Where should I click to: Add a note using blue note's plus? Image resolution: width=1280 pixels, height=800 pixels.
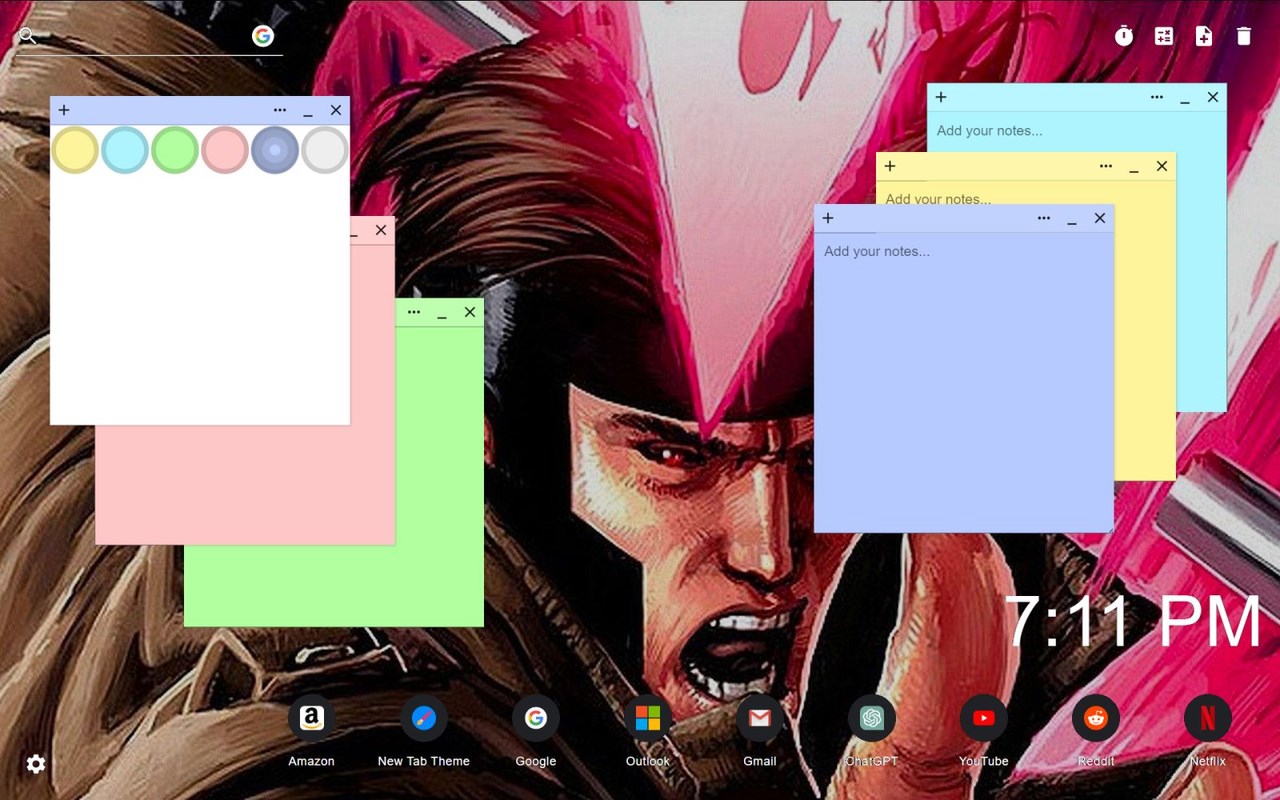pos(828,218)
